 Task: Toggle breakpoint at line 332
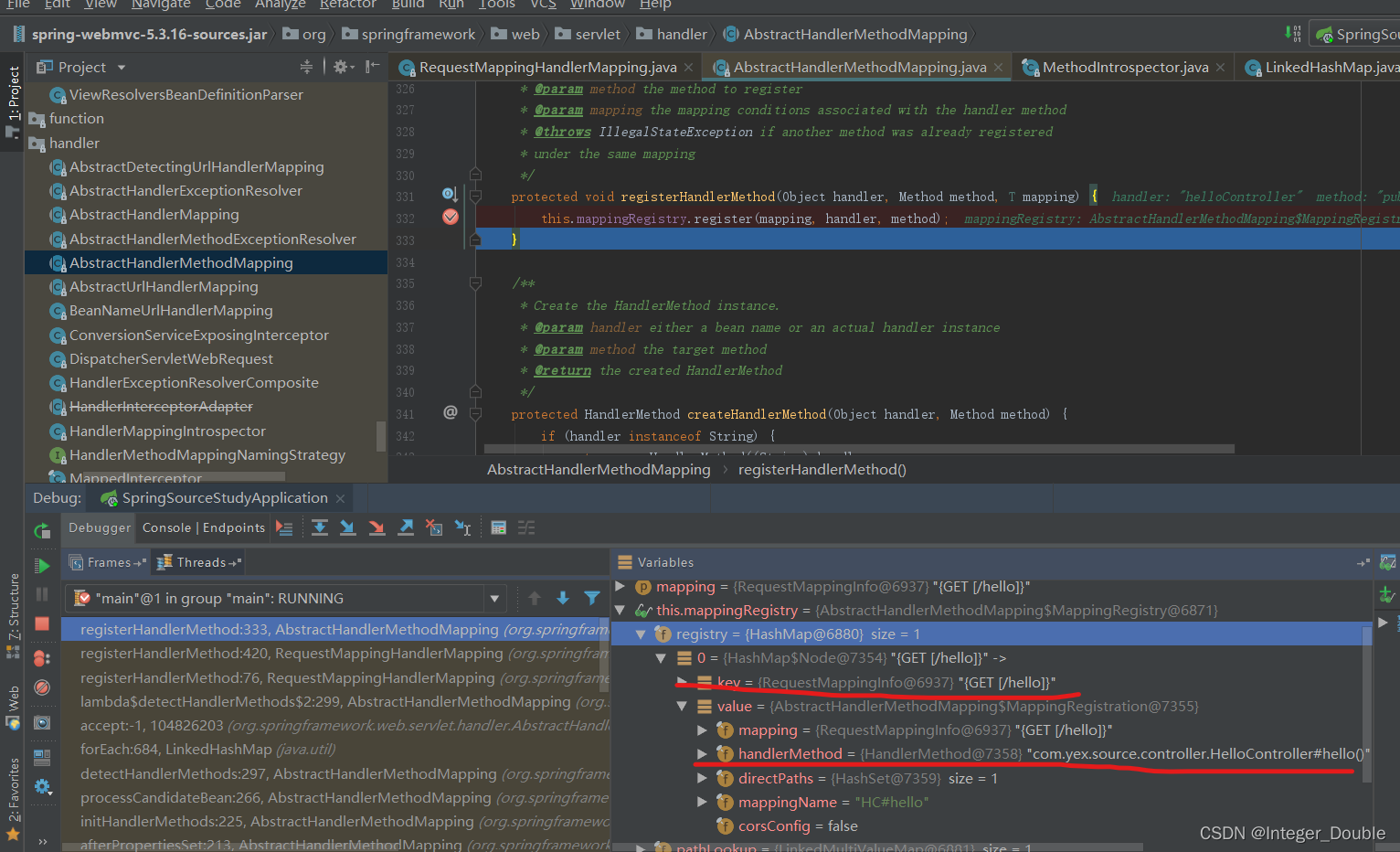[451, 218]
